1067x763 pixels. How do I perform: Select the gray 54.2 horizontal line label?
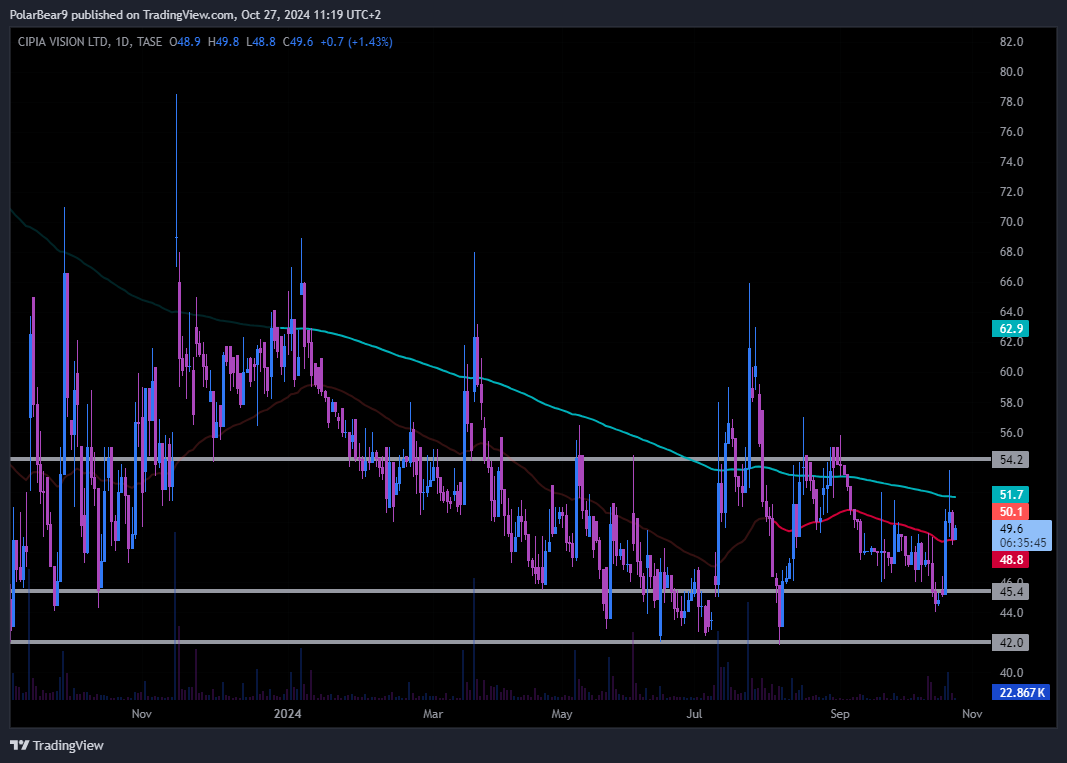coord(1012,460)
